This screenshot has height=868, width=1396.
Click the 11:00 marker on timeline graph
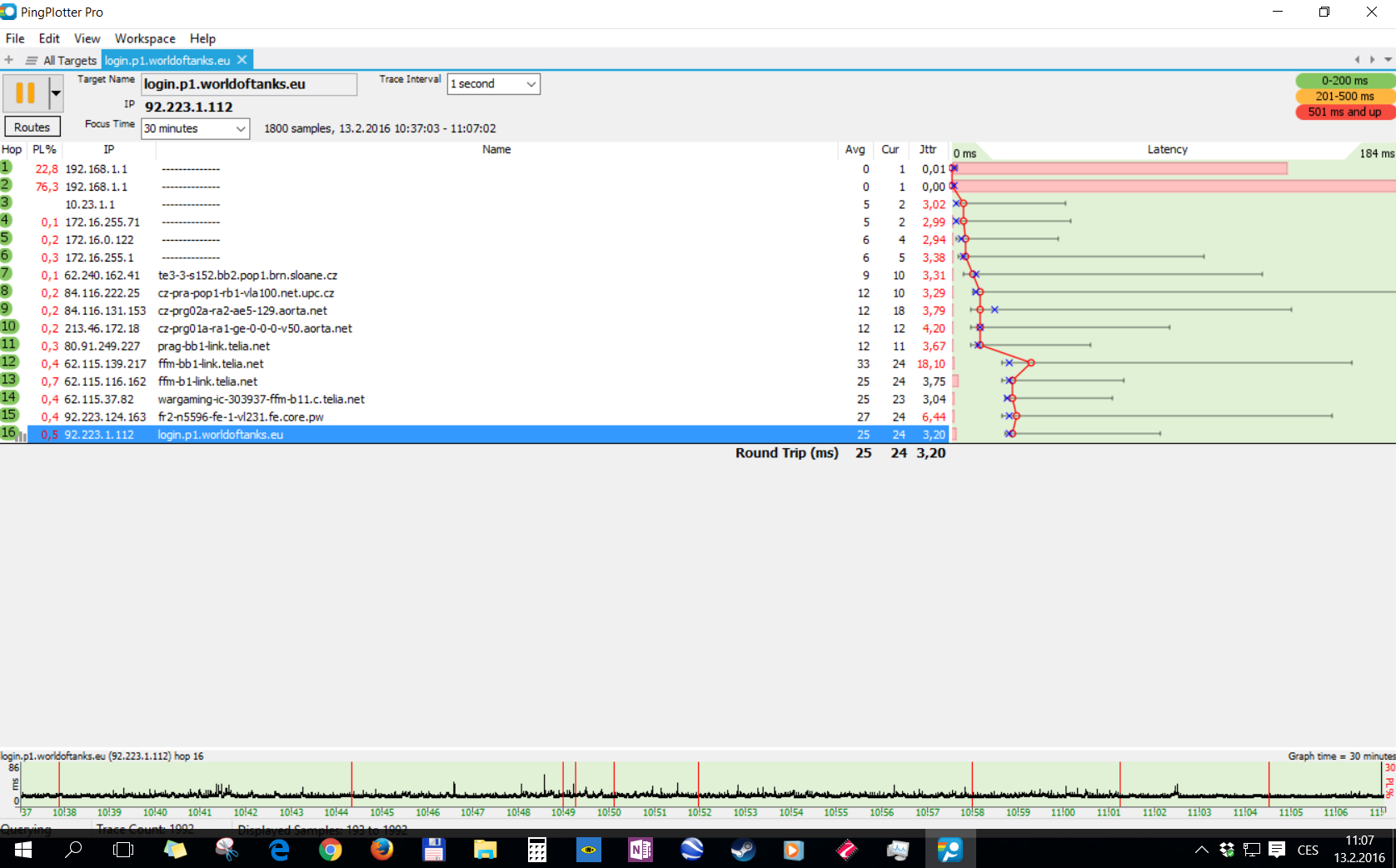click(x=1063, y=813)
